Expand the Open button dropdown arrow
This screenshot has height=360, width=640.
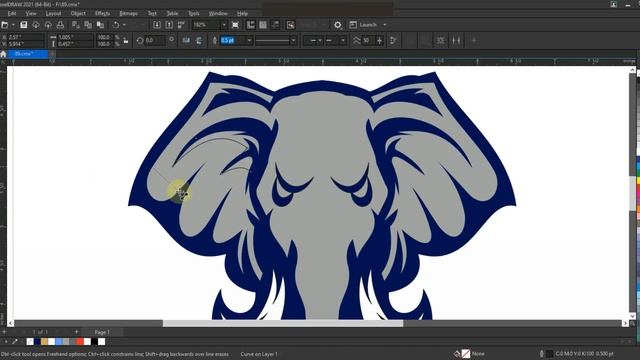point(13,25)
